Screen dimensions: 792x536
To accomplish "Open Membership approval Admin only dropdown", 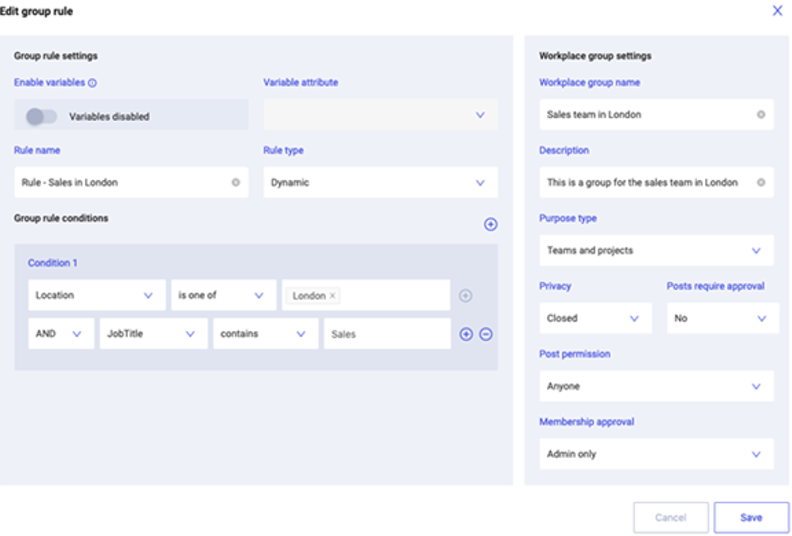I will point(656,454).
